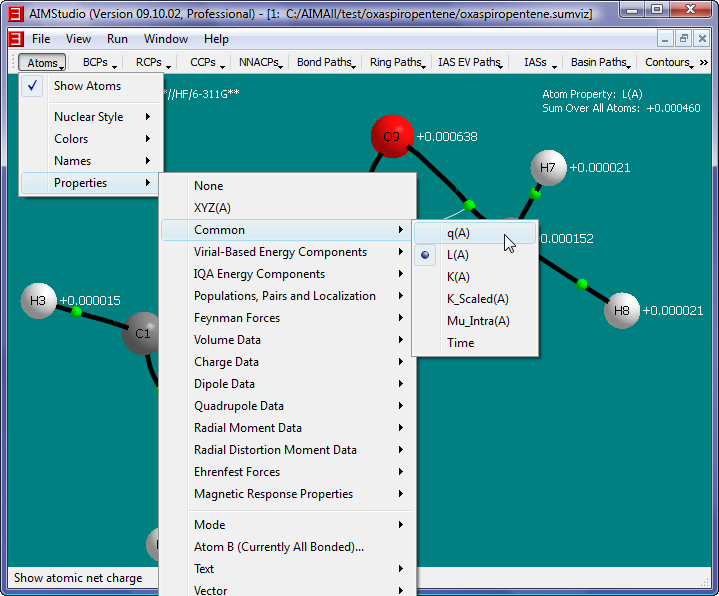The image size is (719, 596).
Task: Click the toolbar overflow chevron after Contours
Action: 703,63
